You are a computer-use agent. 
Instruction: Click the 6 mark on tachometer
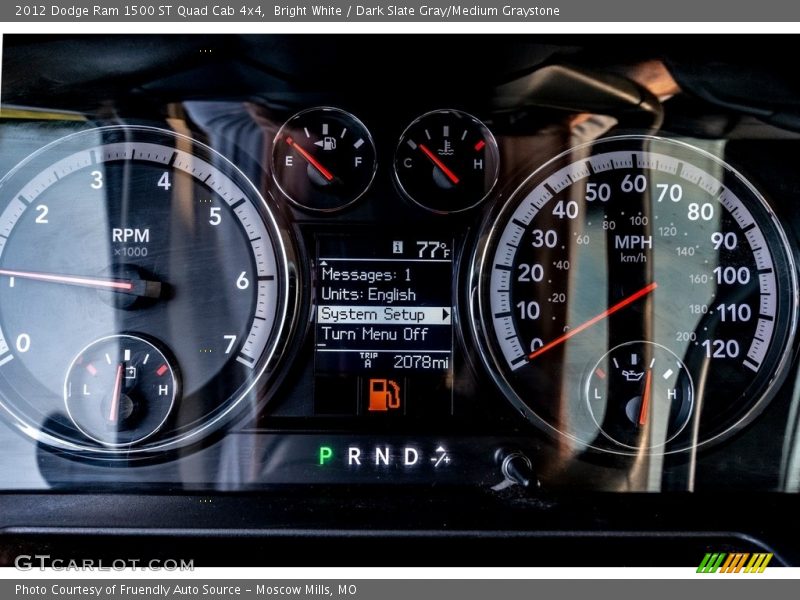pos(243,281)
